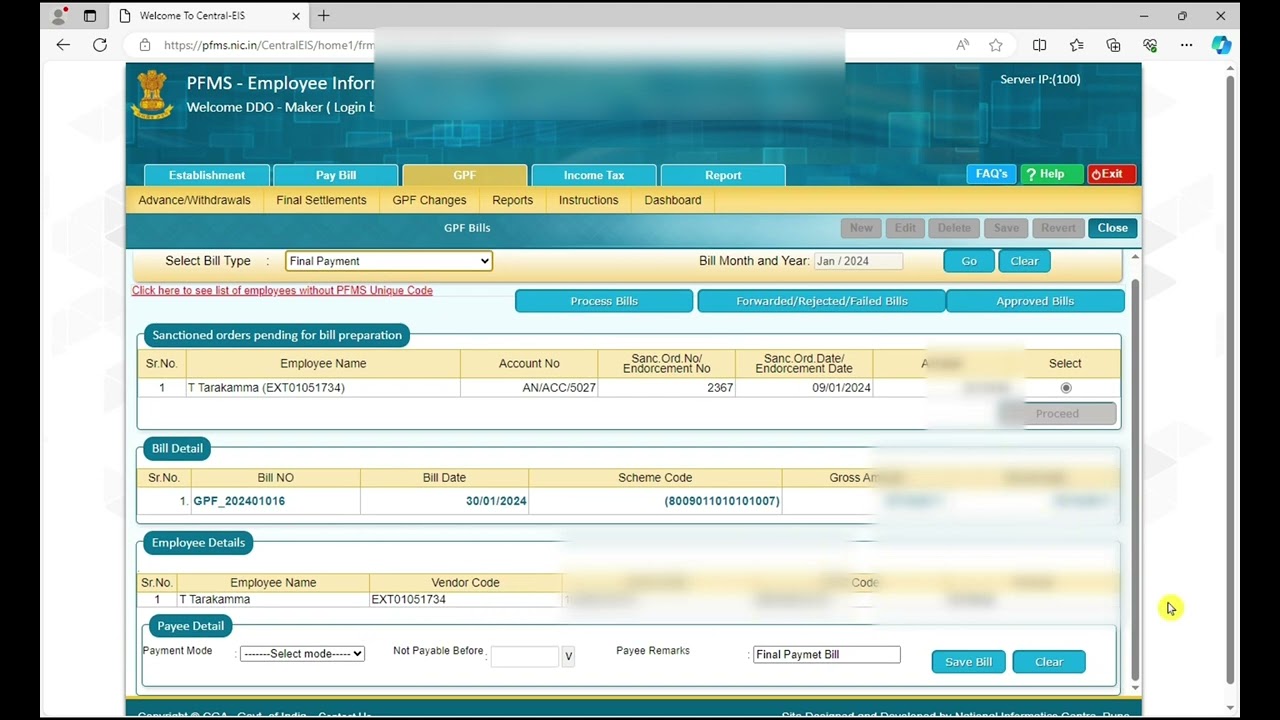Open Dashboard menu item

point(673,200)
